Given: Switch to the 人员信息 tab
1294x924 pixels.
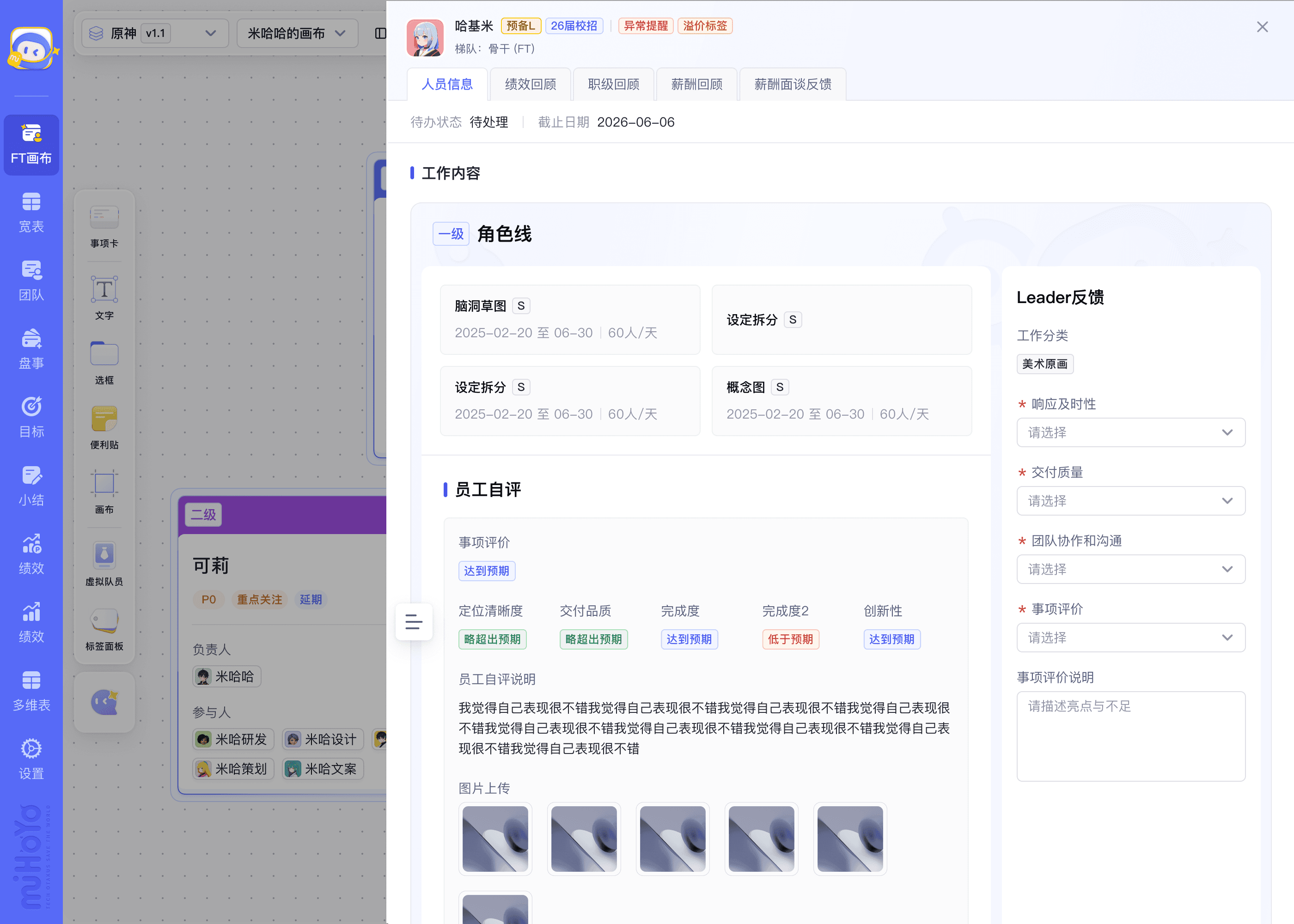Looking at the screenshot, I should point(447,84).
